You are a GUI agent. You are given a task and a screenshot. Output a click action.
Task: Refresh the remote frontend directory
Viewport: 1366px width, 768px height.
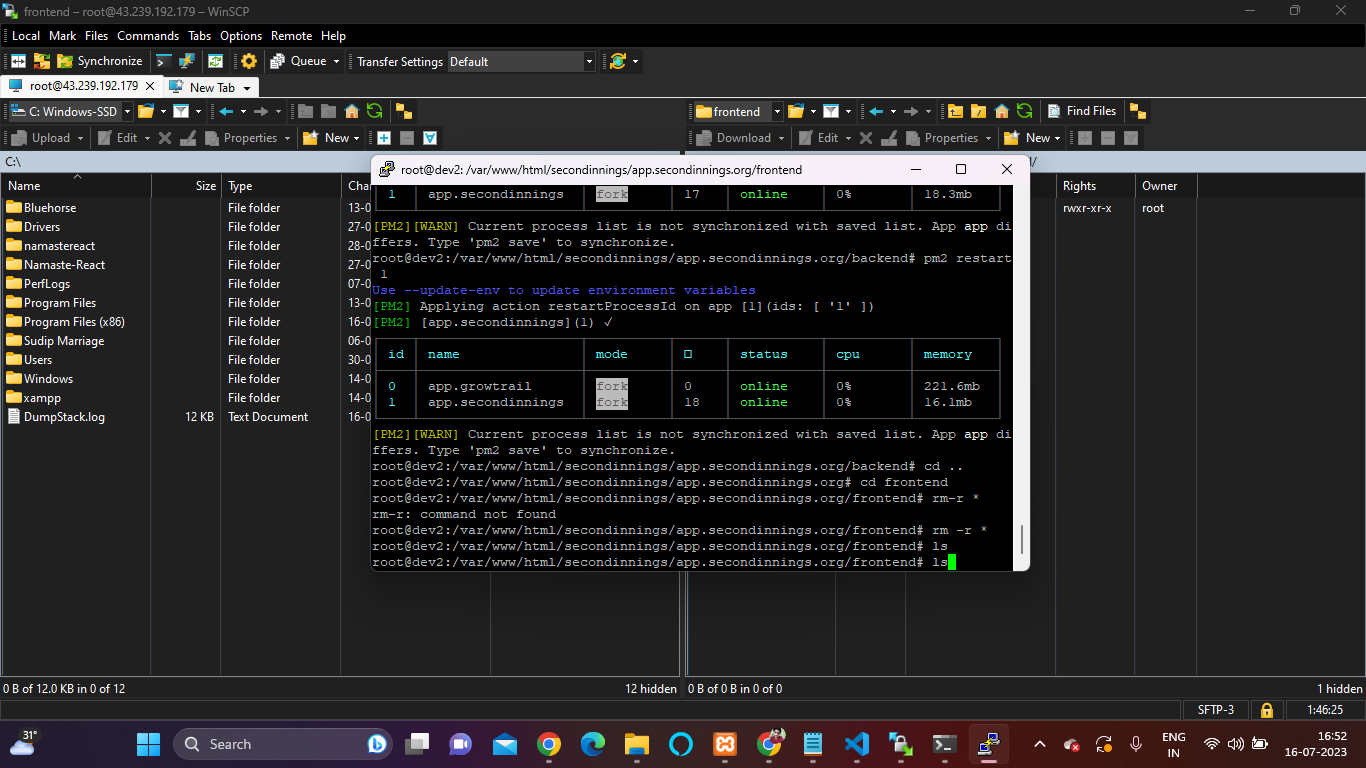pyautogui.click(x=1024, y=111)
